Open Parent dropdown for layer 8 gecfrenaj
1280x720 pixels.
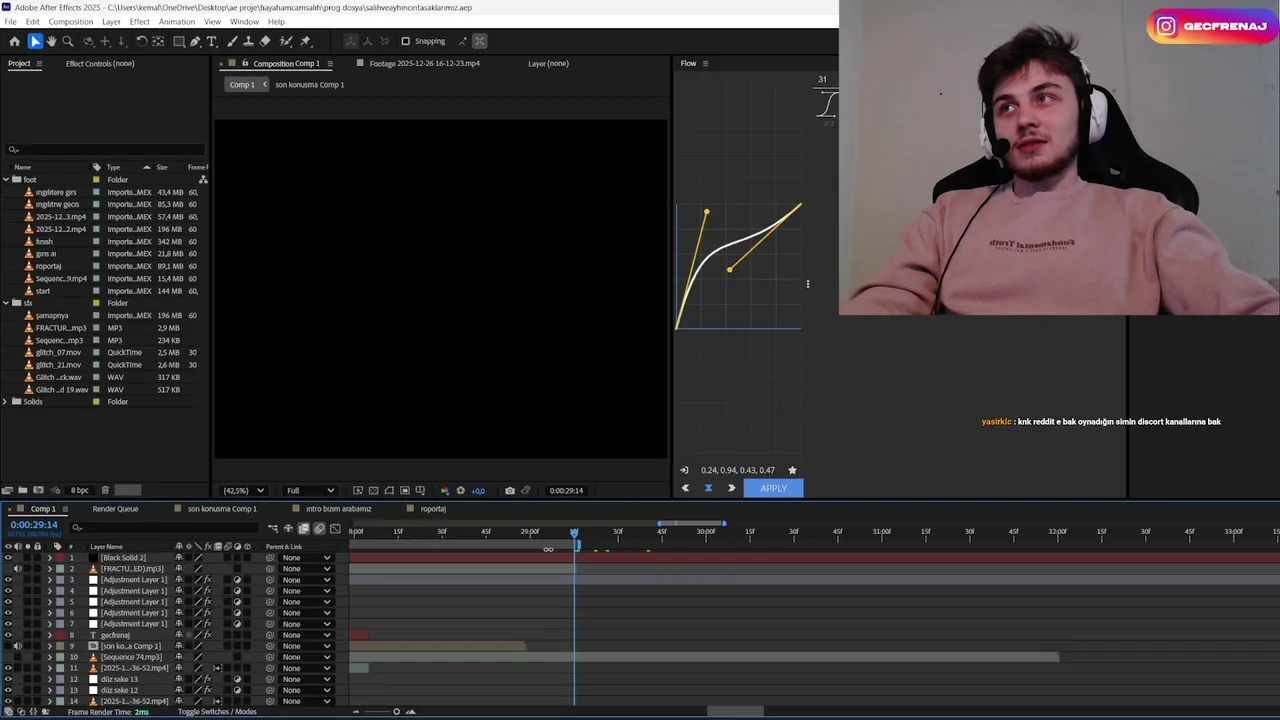[306, 635]
